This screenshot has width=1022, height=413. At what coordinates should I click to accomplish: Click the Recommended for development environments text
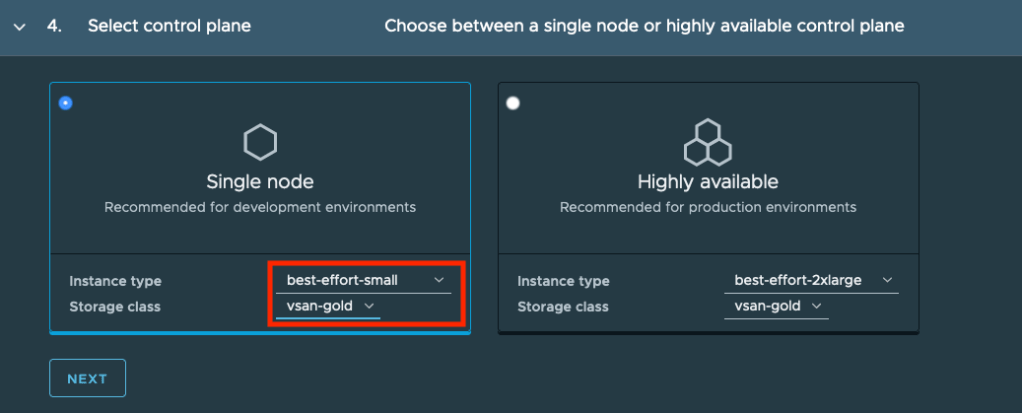(x=260, y=208)
